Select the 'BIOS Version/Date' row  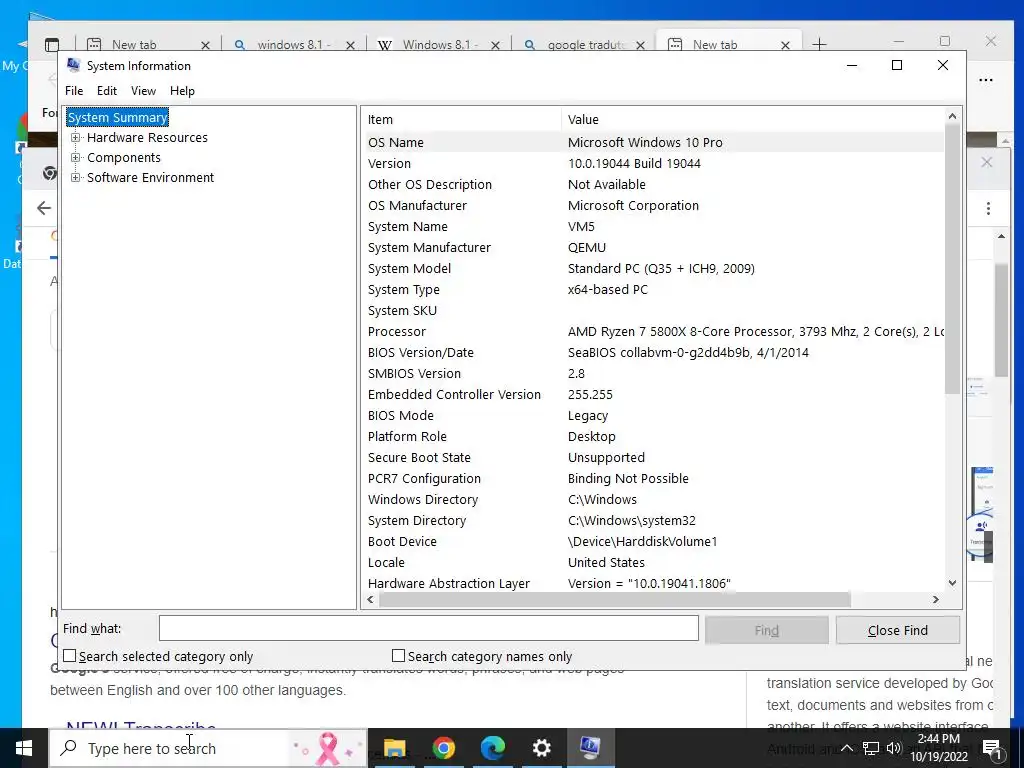point(653,353)
